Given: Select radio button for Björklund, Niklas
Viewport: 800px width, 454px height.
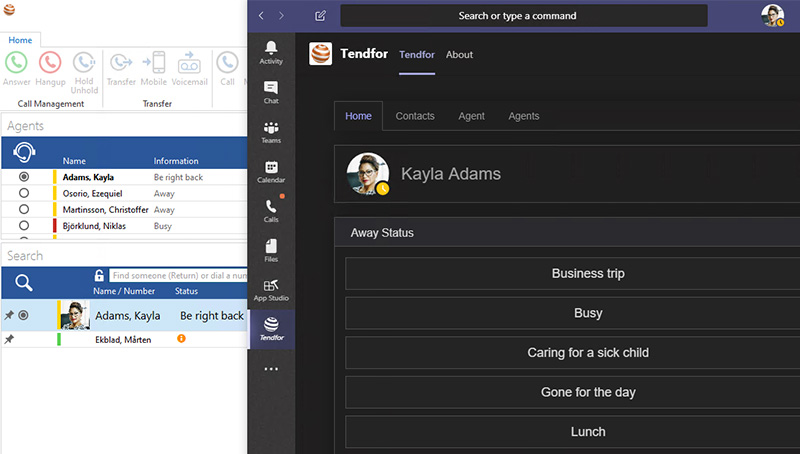Looking at the screenshot, I should click(24, 225).
